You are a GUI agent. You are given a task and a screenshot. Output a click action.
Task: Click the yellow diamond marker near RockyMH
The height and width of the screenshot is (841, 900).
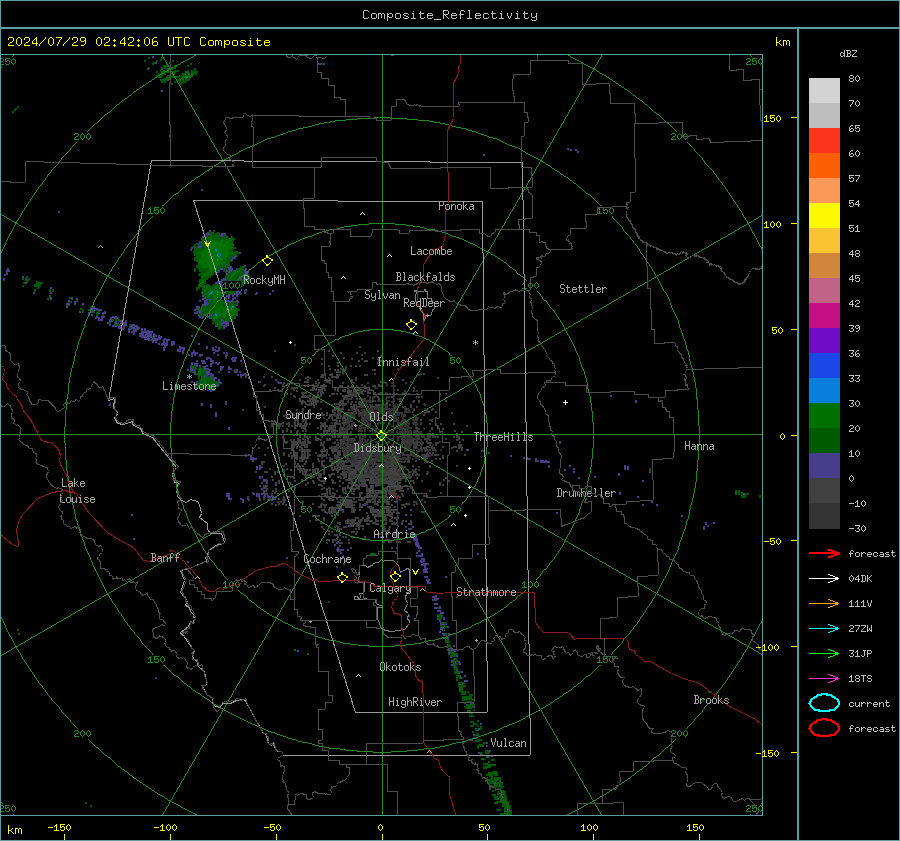click(267, 261)
